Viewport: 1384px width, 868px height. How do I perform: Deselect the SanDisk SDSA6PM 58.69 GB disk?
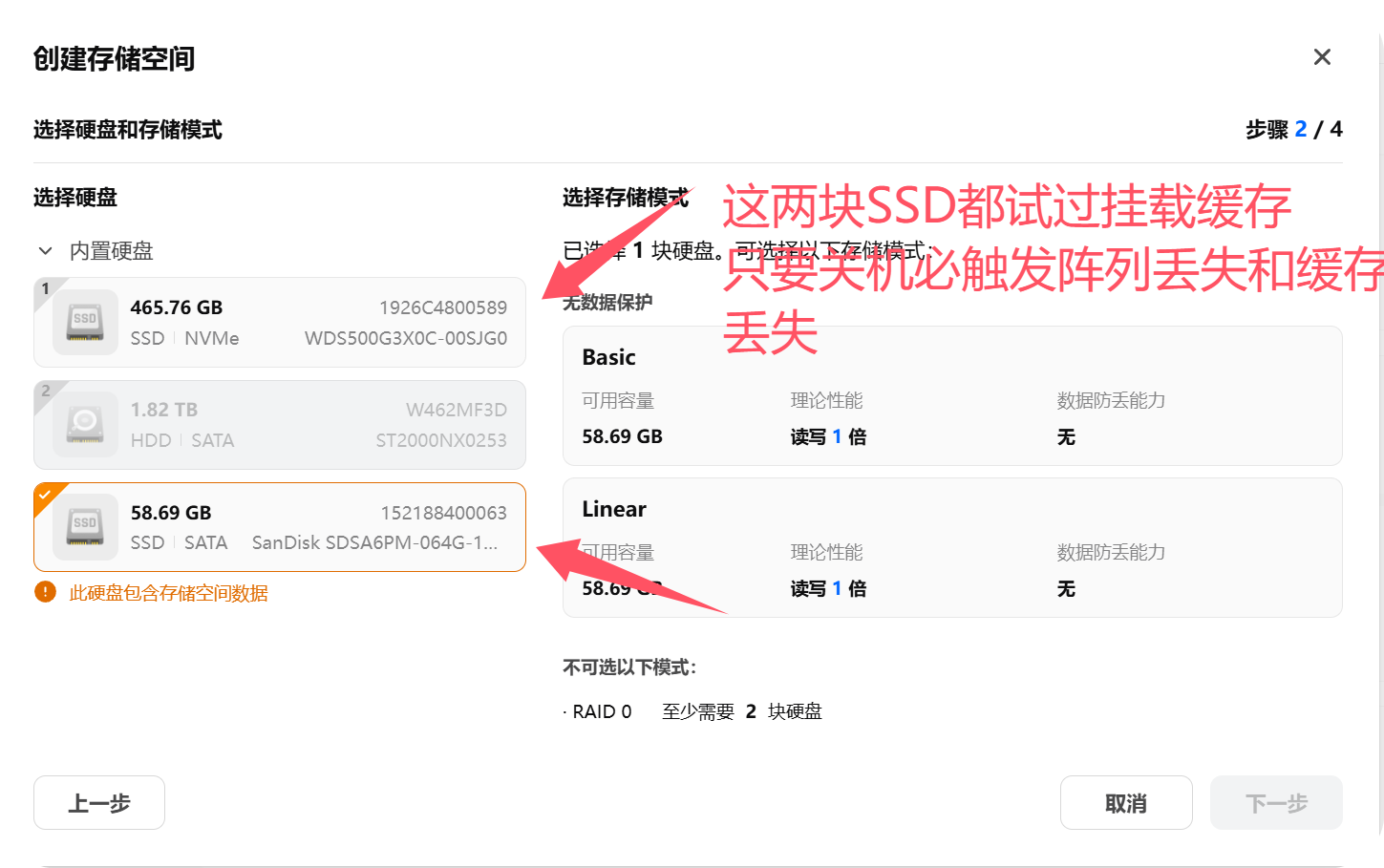click(x=280, y=526)
